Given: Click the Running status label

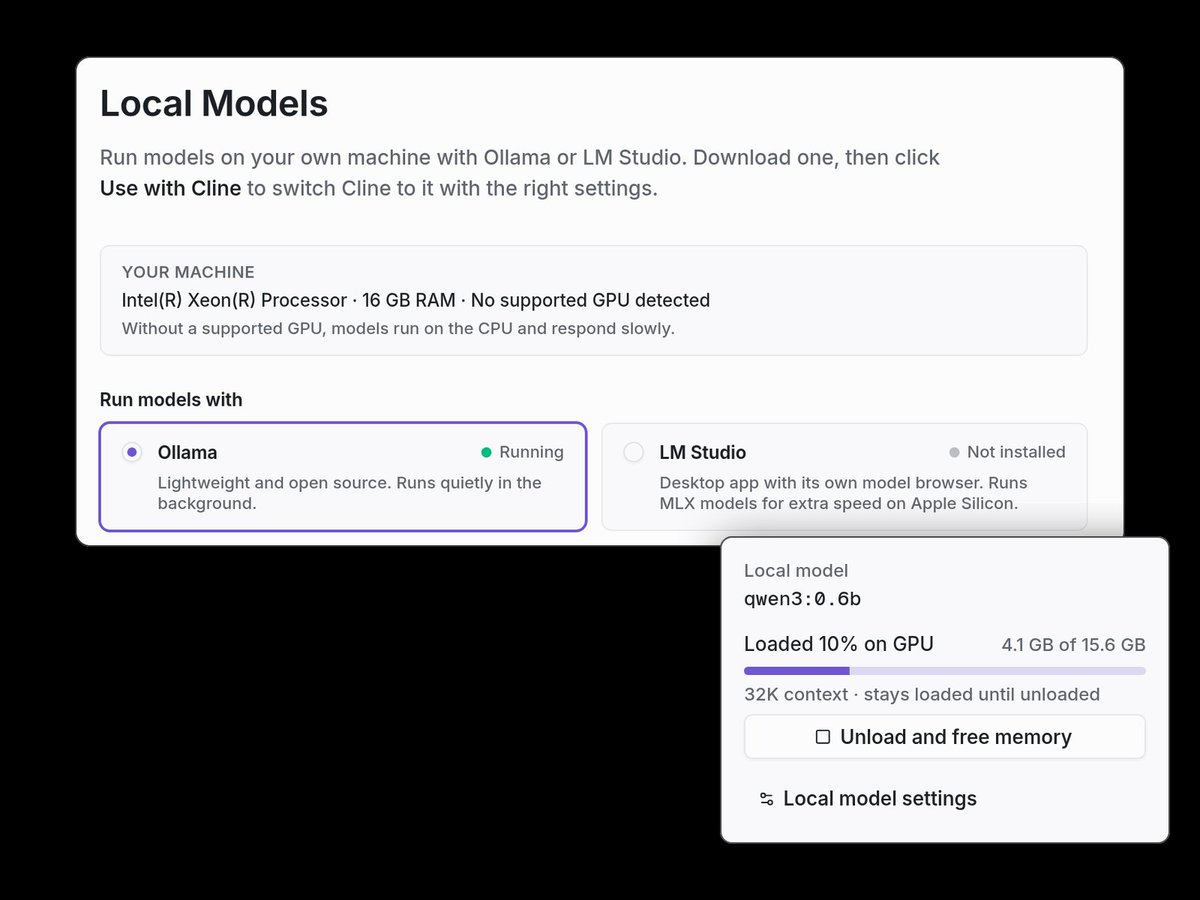Looking at the screenshot, I should click(x=531, y=452).
